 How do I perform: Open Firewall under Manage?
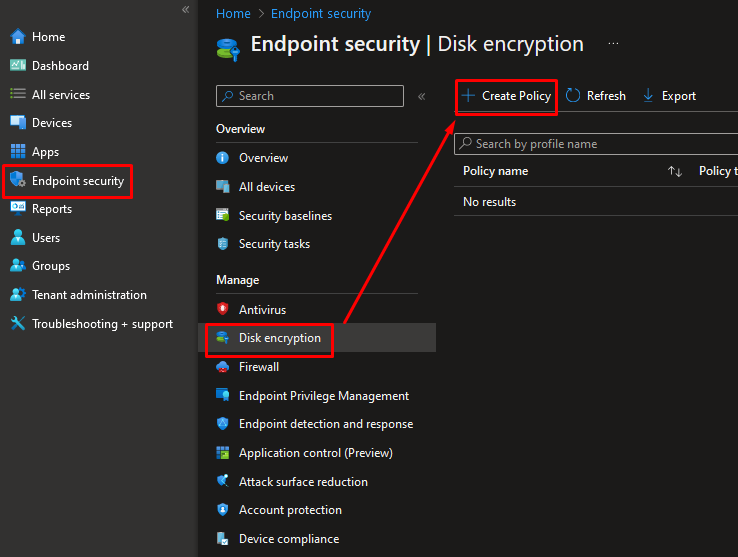point(259,367)
